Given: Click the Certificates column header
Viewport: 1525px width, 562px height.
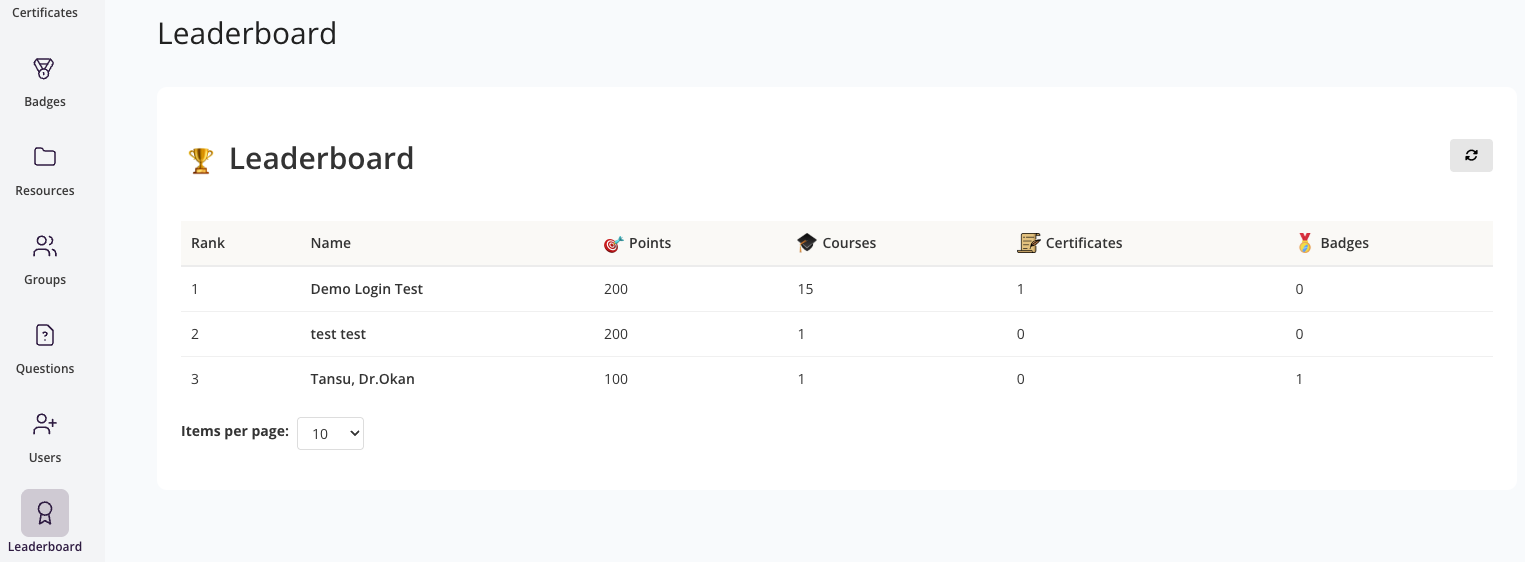Looking at the screenshot, I should (1083, 243).
